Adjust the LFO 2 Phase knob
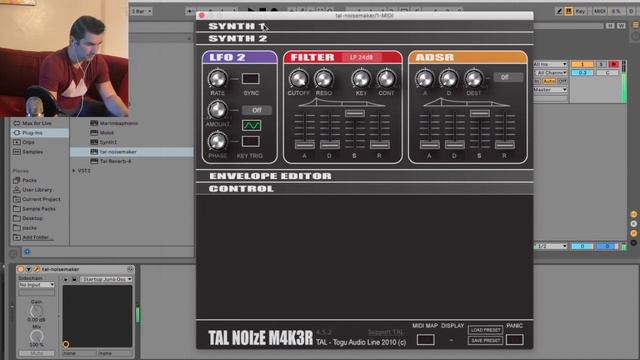Viewport: 640px width, 360px height. [218, 141]
